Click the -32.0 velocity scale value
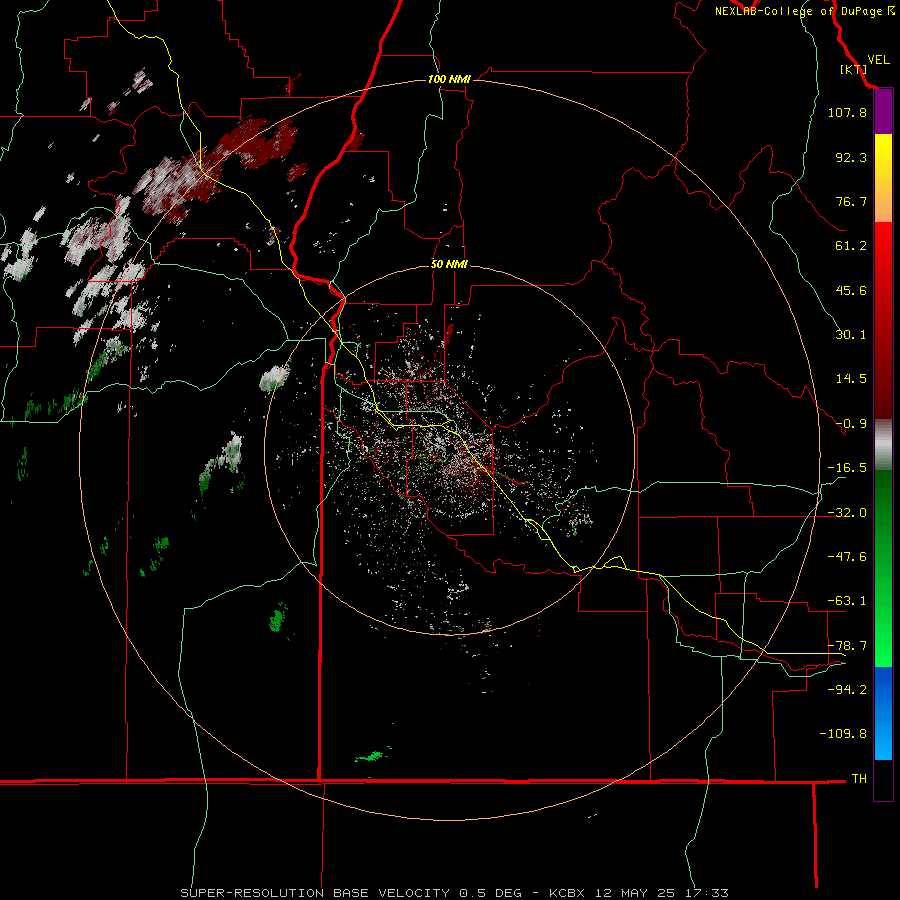The image size is (900, 900). coord(847,513)
